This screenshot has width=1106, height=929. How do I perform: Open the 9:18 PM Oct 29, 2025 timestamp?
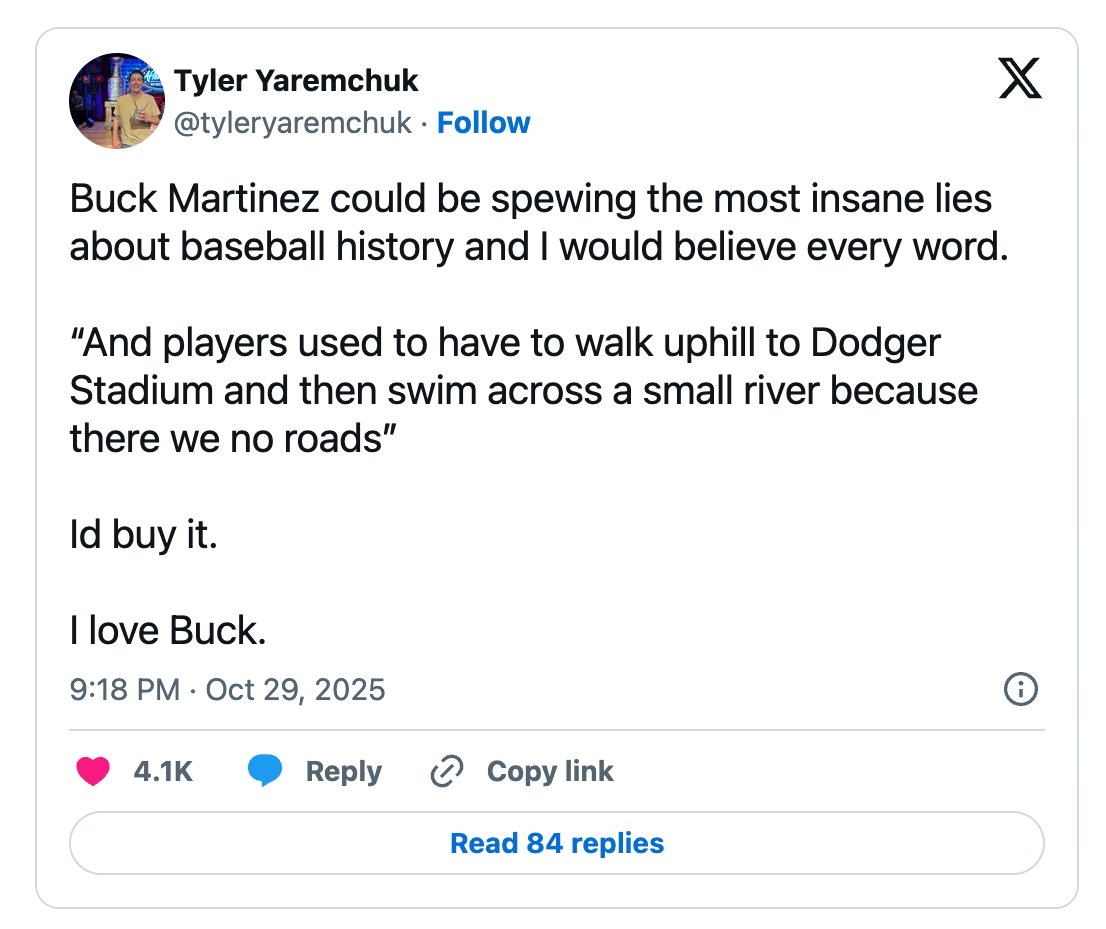click(x=227, y=690)
